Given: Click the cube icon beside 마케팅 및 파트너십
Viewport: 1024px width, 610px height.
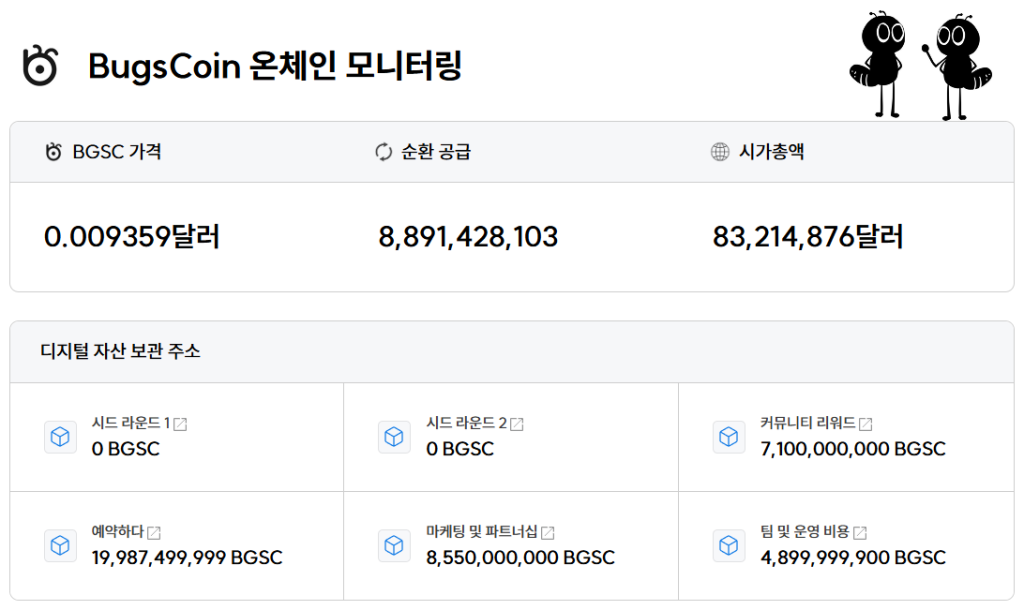Looking at the screenshot, I should click(394, 545).
